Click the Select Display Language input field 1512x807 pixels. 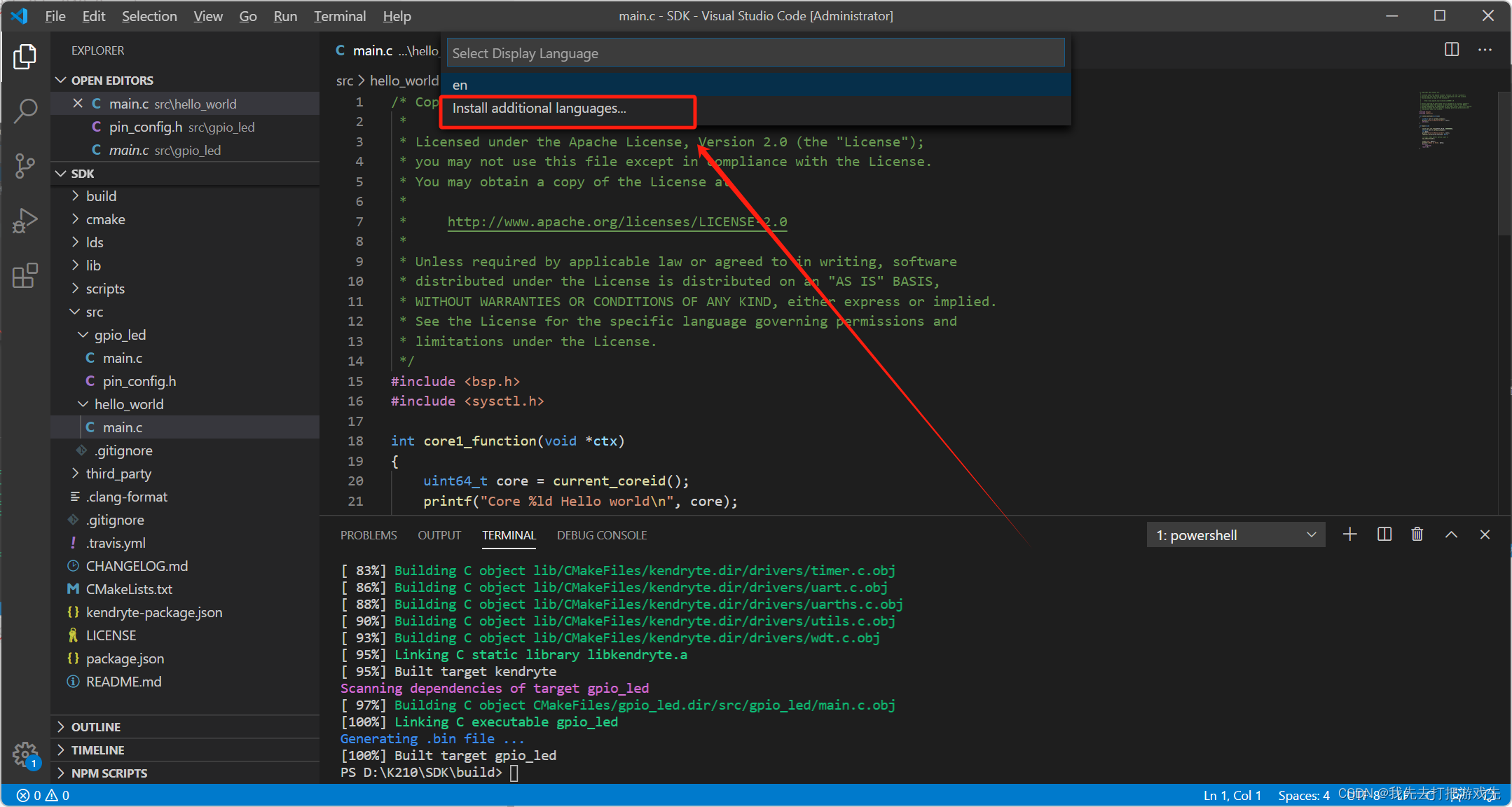755,53
